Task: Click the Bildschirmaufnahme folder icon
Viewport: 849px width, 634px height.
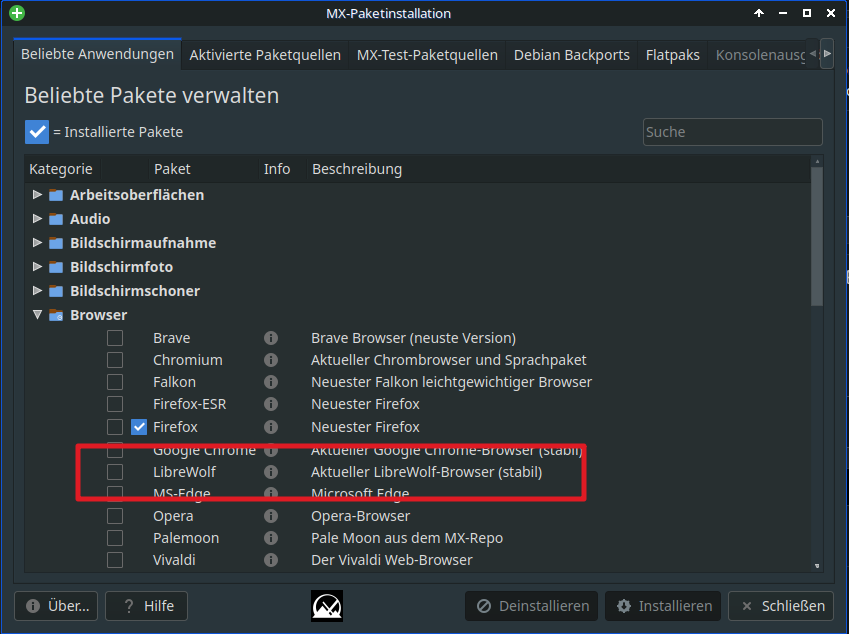Action: coord(56,243)
